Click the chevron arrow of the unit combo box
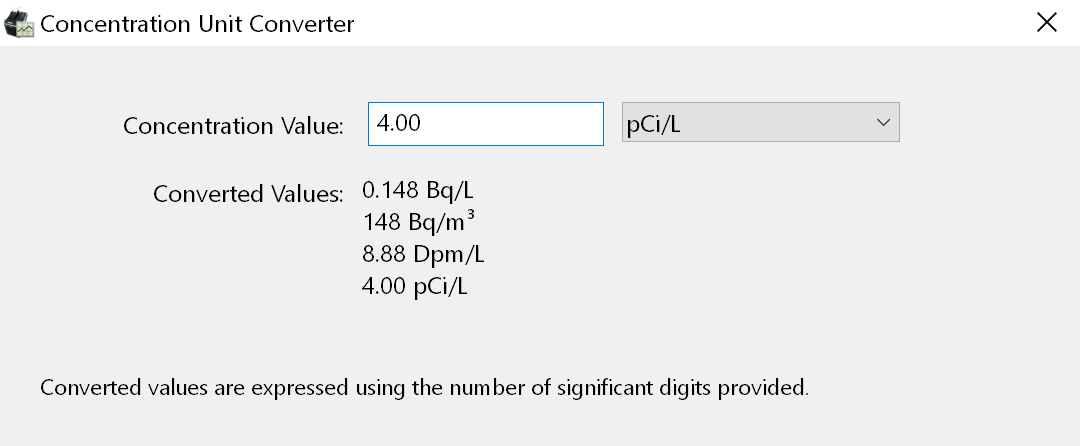 pos(882,123)
